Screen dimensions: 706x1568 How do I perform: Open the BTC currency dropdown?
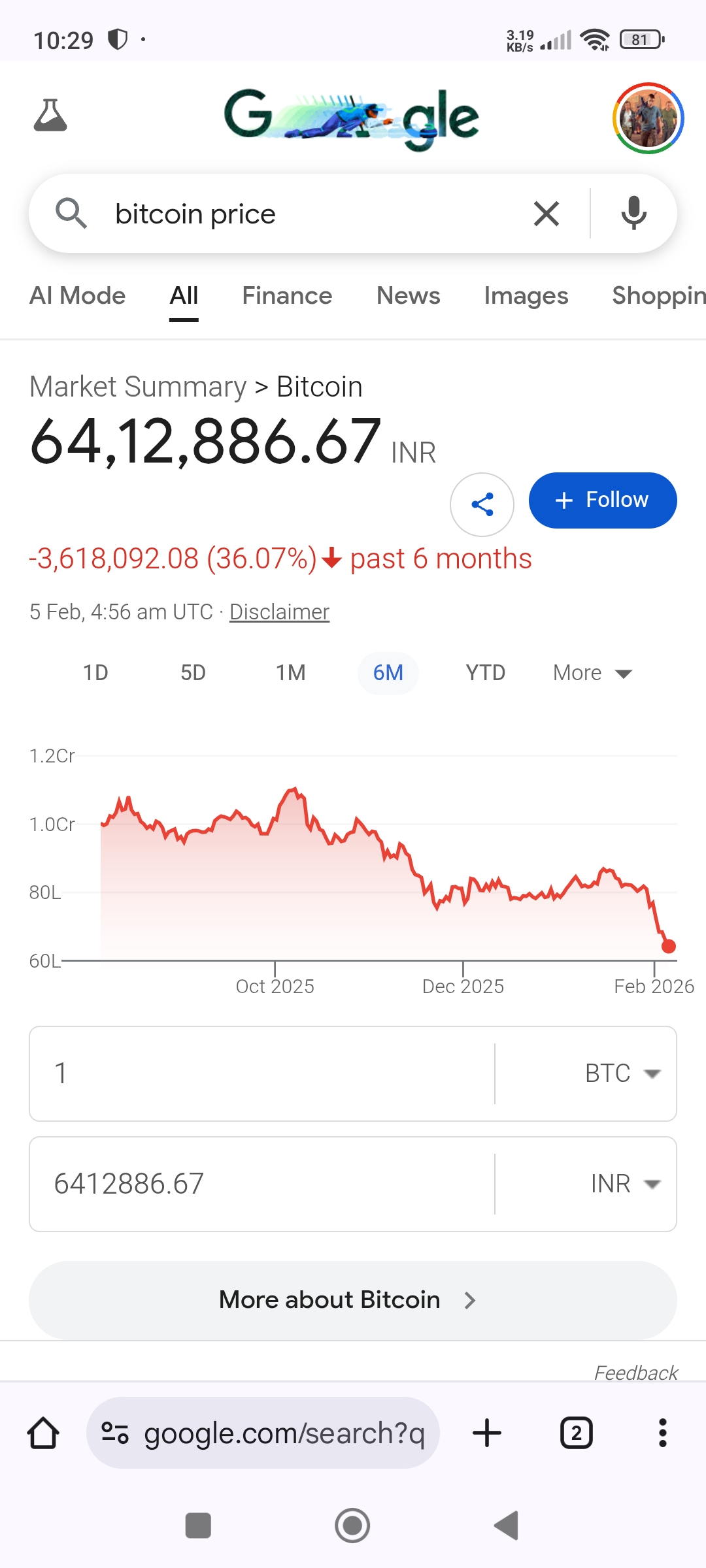point(622,1073)
